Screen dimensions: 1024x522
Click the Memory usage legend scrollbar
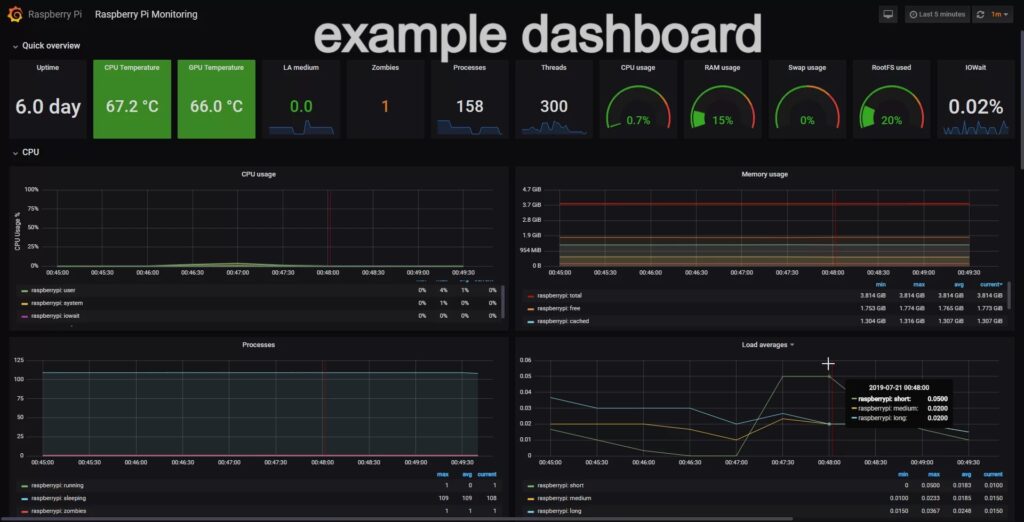pos(1008,296)
